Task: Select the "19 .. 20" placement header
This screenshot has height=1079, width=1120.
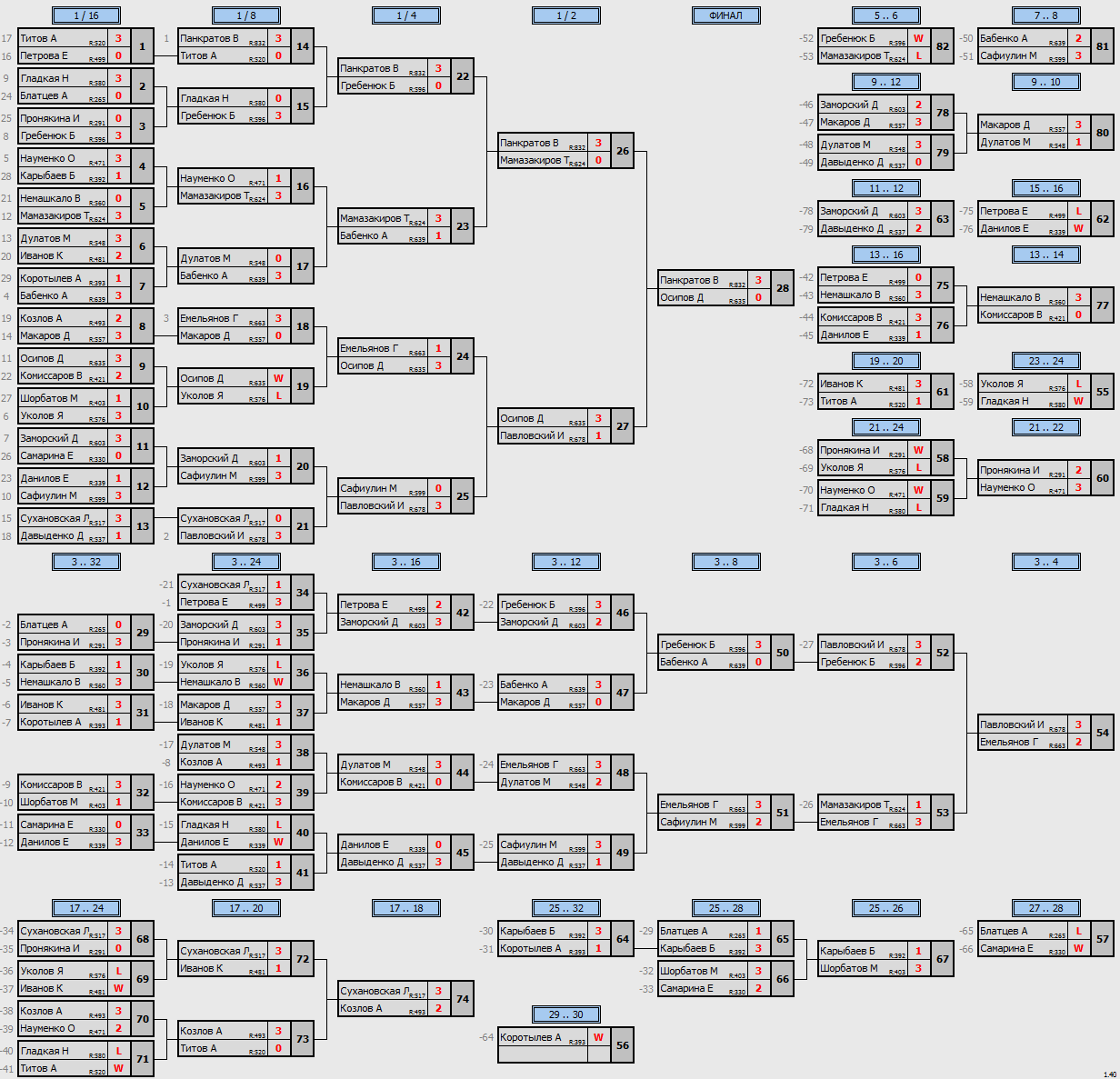Action: point(886,361)
